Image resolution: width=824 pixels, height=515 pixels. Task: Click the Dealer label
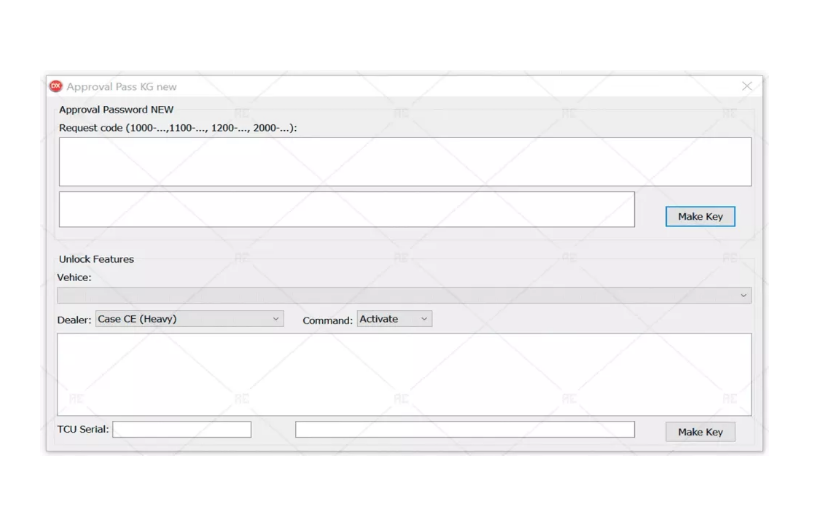coord(74,320)
